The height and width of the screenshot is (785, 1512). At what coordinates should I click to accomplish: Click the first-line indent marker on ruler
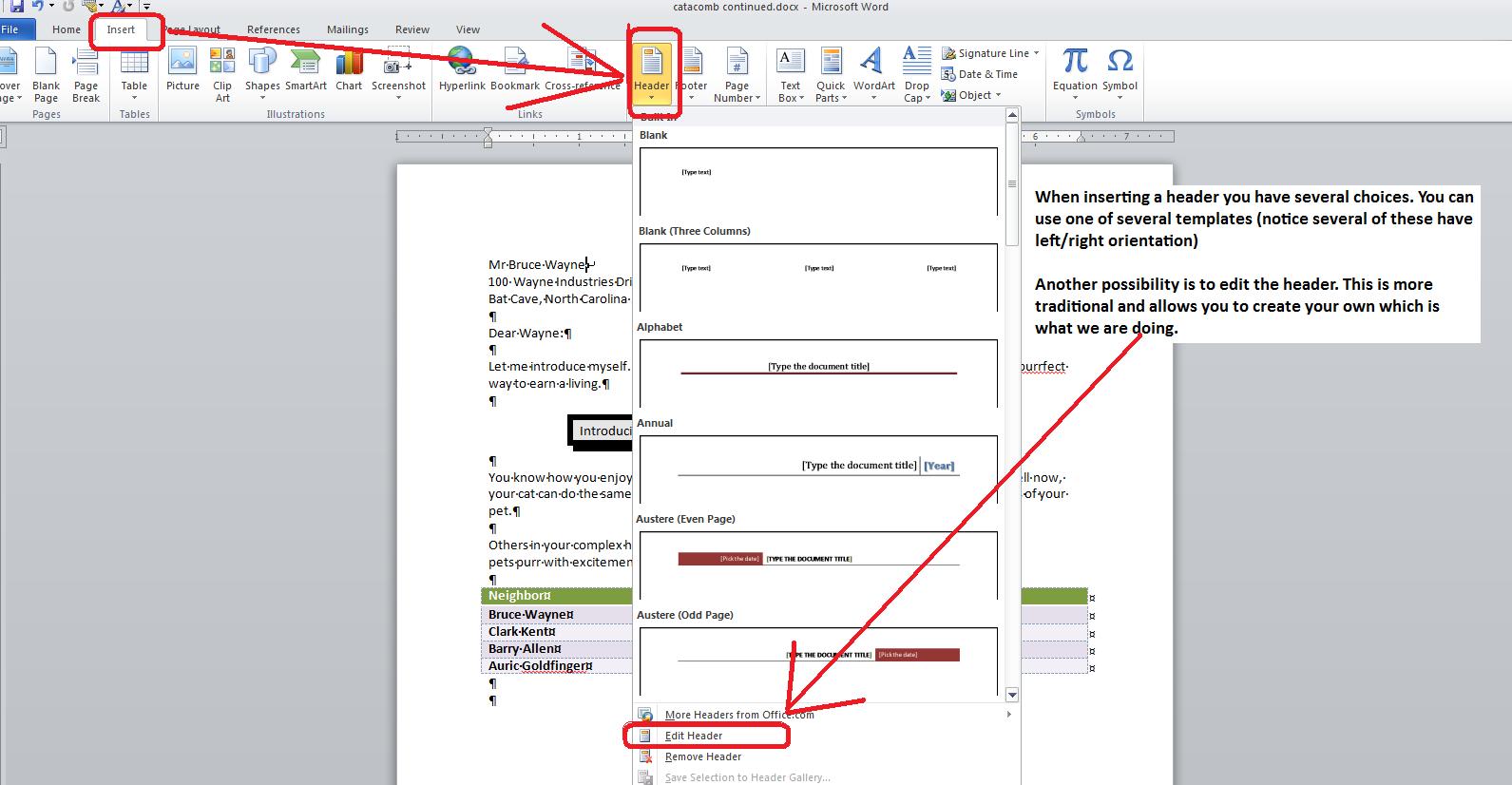(488, 131)
